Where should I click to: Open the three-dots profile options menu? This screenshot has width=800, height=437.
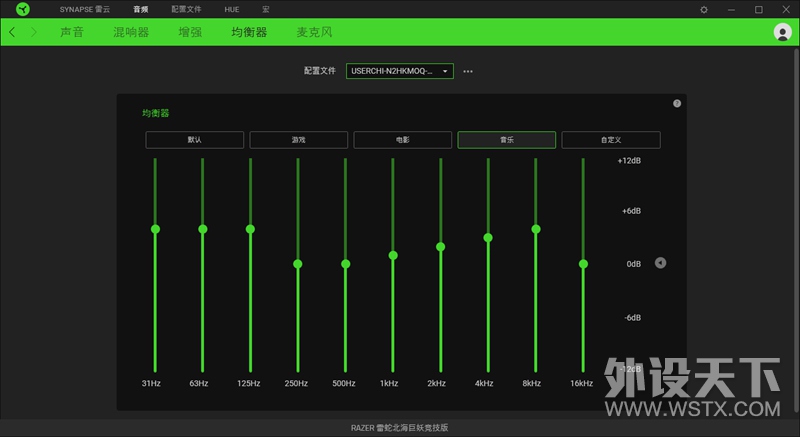(x=468, y=71)
